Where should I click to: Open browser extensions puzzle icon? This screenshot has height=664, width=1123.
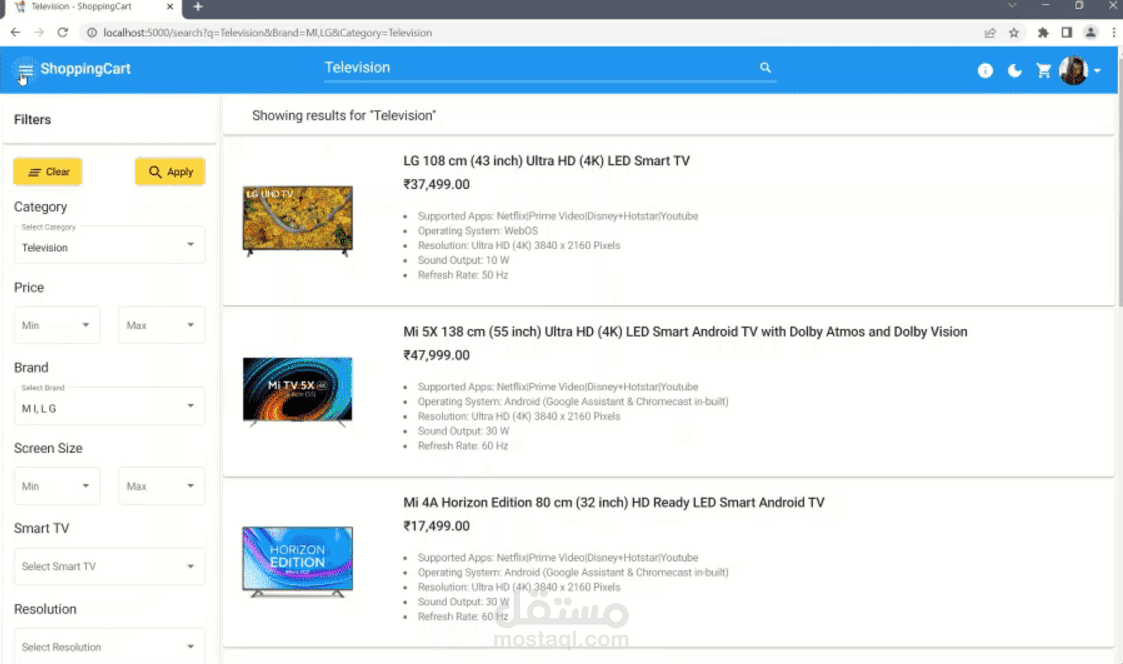click(x=1043, y=32)
